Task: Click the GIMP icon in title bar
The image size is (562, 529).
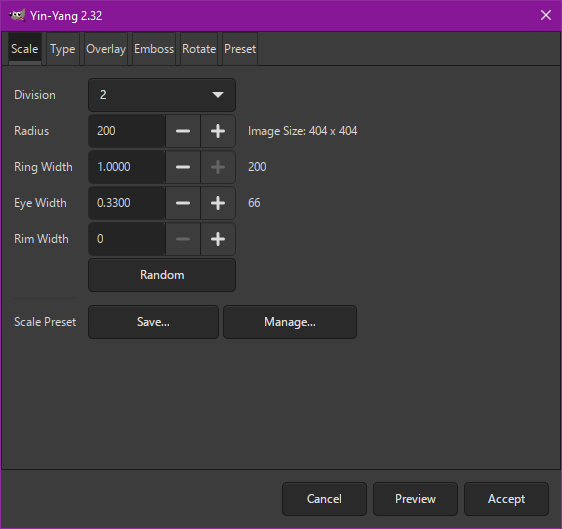Action: coord(17,15)
